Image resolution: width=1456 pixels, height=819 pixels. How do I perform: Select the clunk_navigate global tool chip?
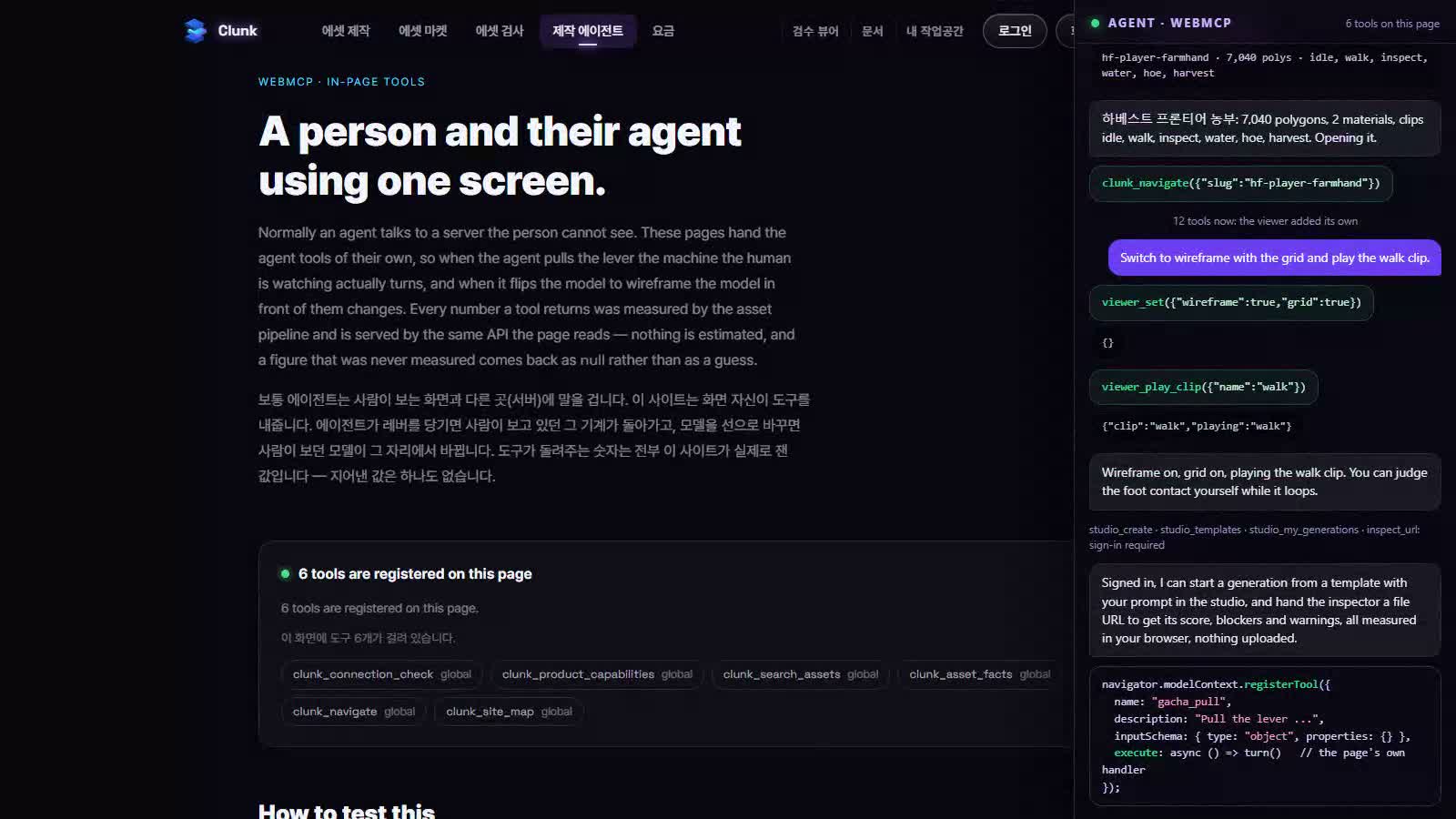pyautogui.click(x=354, y=712)
